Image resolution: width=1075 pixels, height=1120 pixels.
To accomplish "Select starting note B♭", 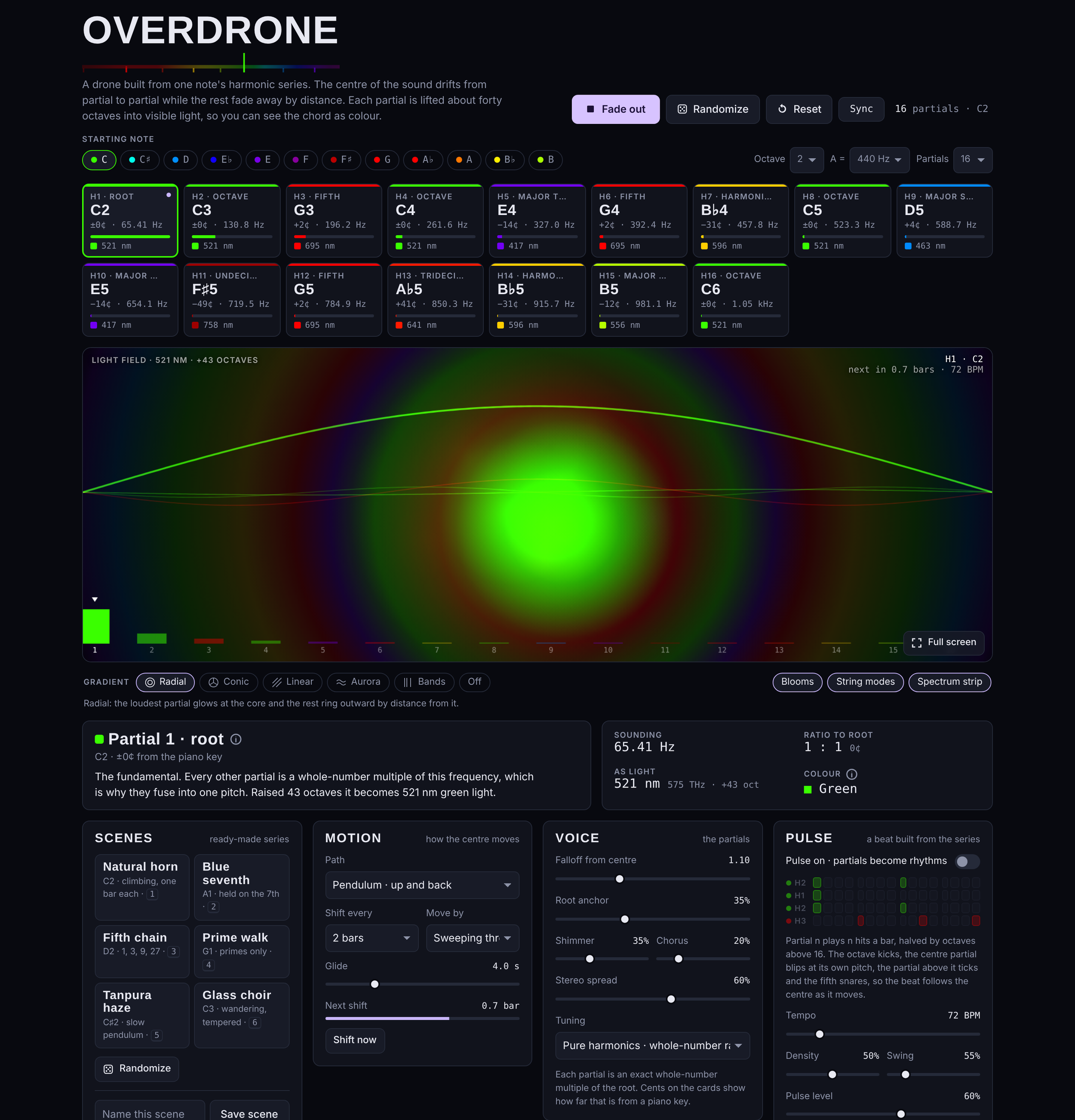I will click(x=505, y=160).
